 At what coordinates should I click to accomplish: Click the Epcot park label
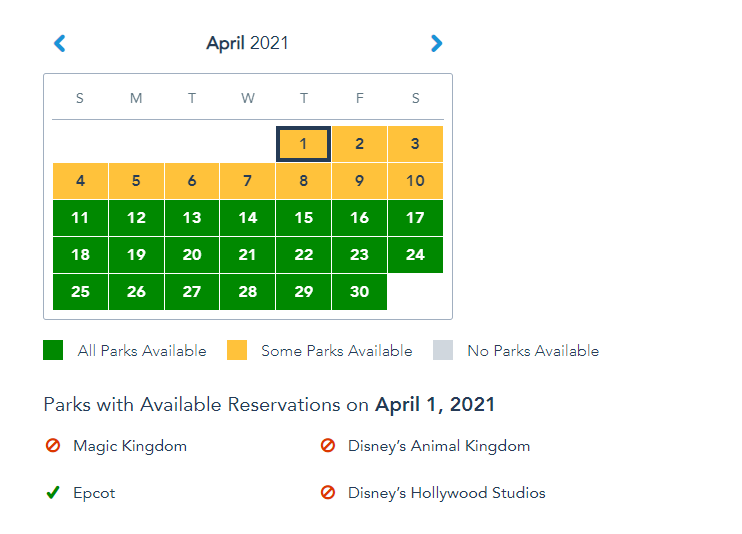[94, 493]
